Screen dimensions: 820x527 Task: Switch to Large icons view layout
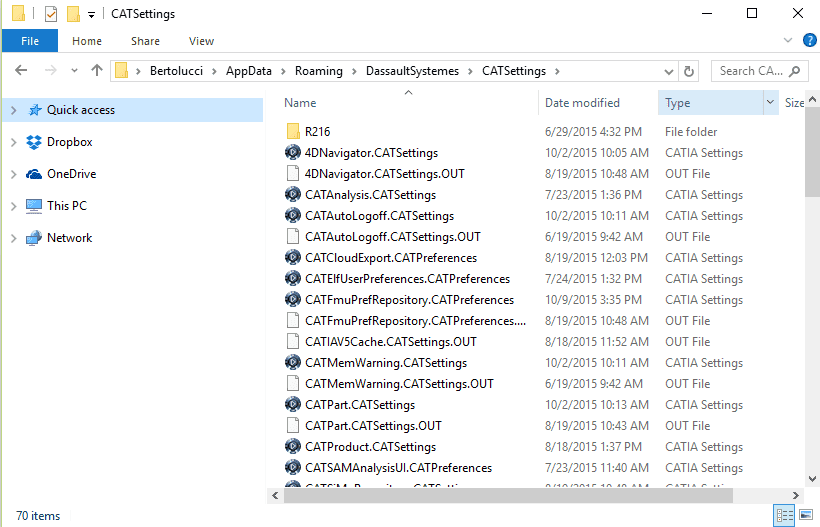[x=806, y=515]
